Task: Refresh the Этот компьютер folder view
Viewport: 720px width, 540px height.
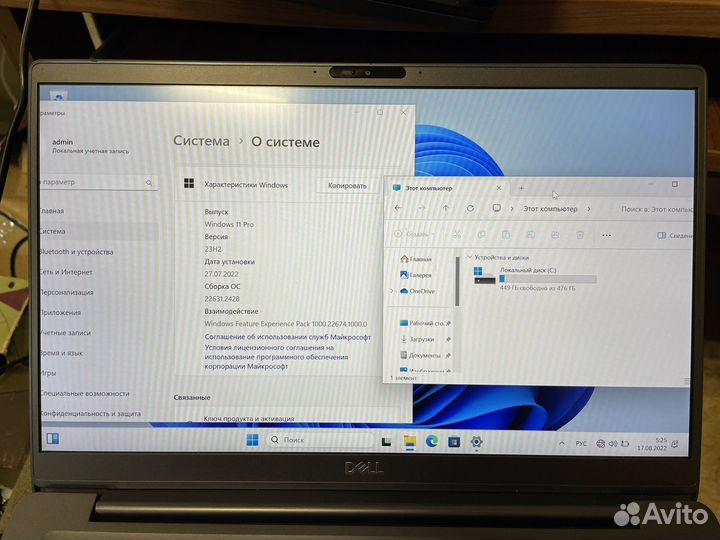Action: tap(470, 208)
